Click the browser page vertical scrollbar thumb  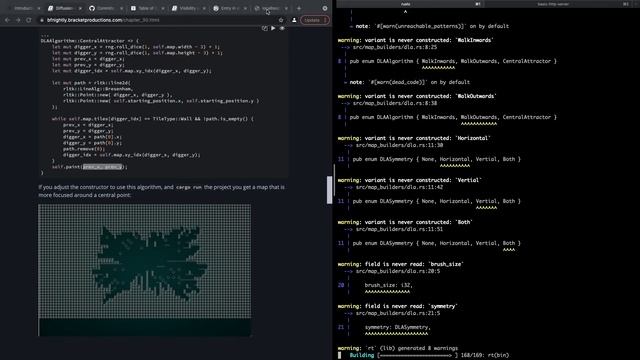329,190
